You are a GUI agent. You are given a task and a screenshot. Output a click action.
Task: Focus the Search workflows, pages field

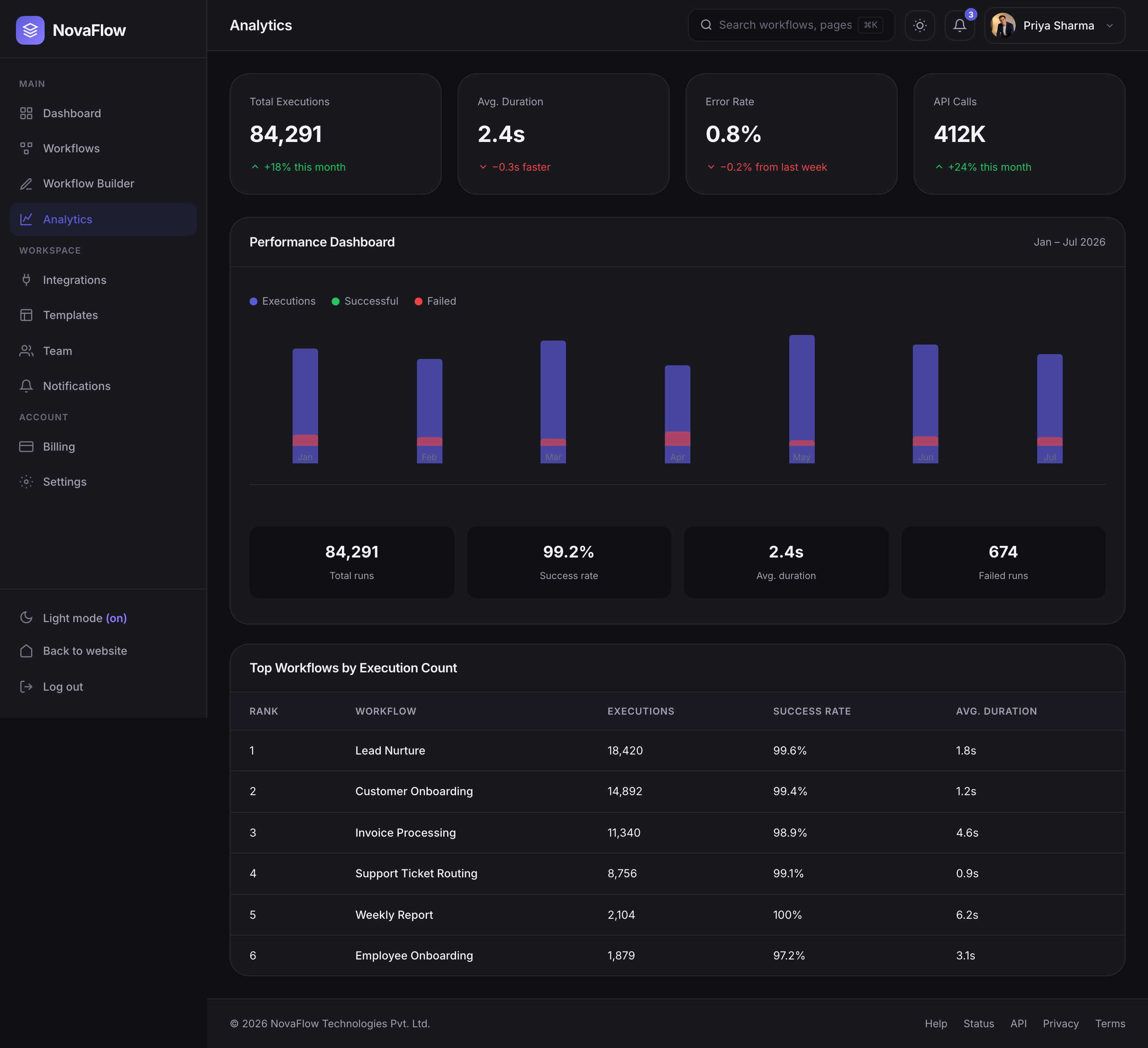click(x=791, y=25)
